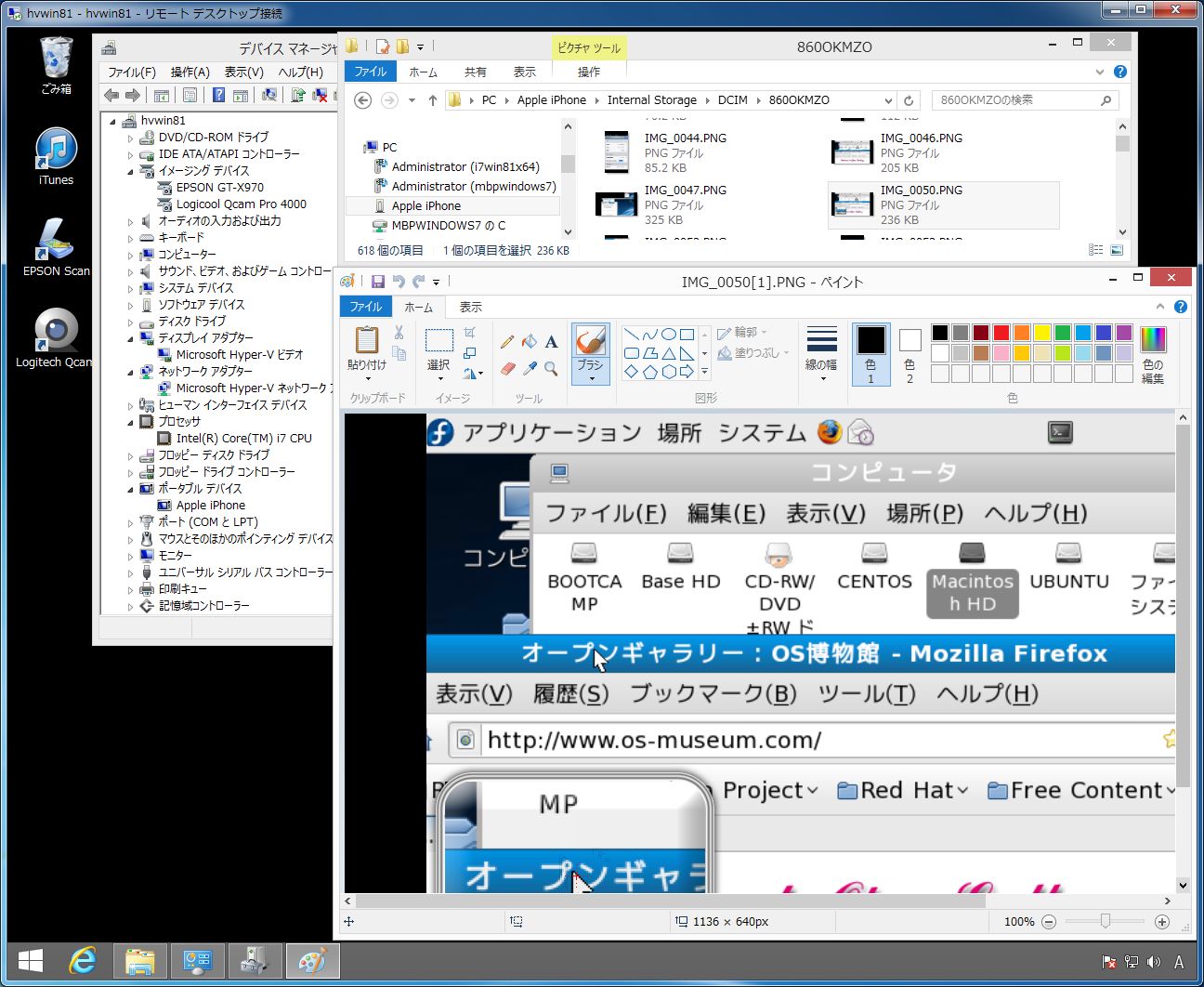The height and width of the screenshot is (987, 1204).
Task: Switch to Paint 表示 tab
Action: click(470, 307)
